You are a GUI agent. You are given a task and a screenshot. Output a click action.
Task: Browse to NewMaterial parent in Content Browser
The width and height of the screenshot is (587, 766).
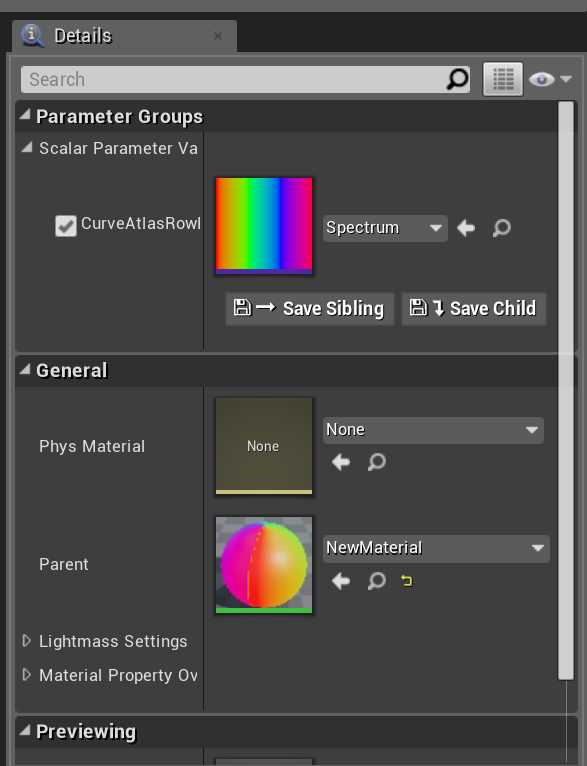click(x=377, y=581)
